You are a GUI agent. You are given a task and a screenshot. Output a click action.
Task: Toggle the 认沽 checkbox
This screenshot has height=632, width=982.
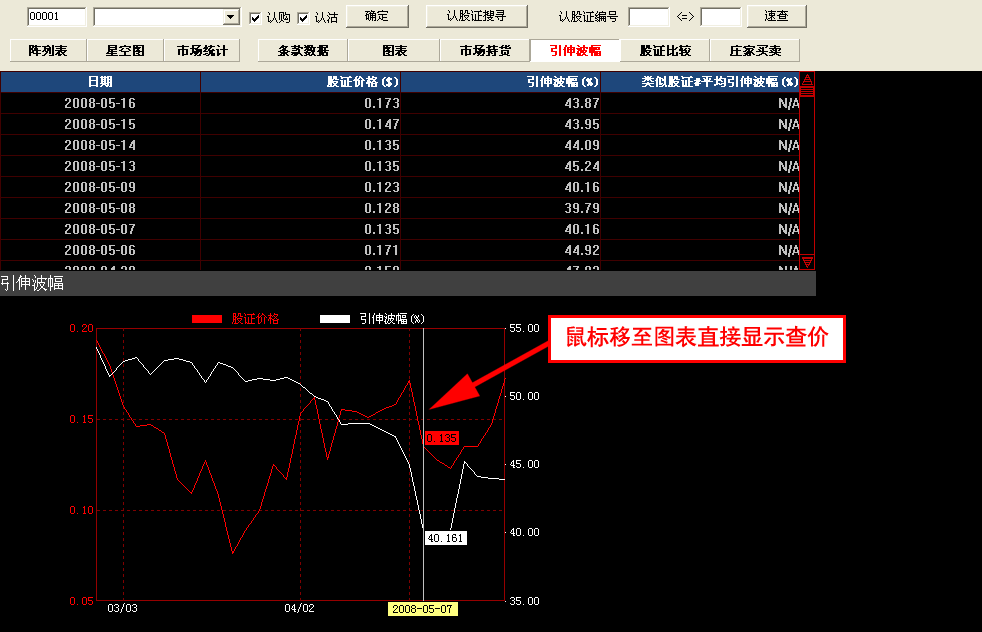coord(303,18)
